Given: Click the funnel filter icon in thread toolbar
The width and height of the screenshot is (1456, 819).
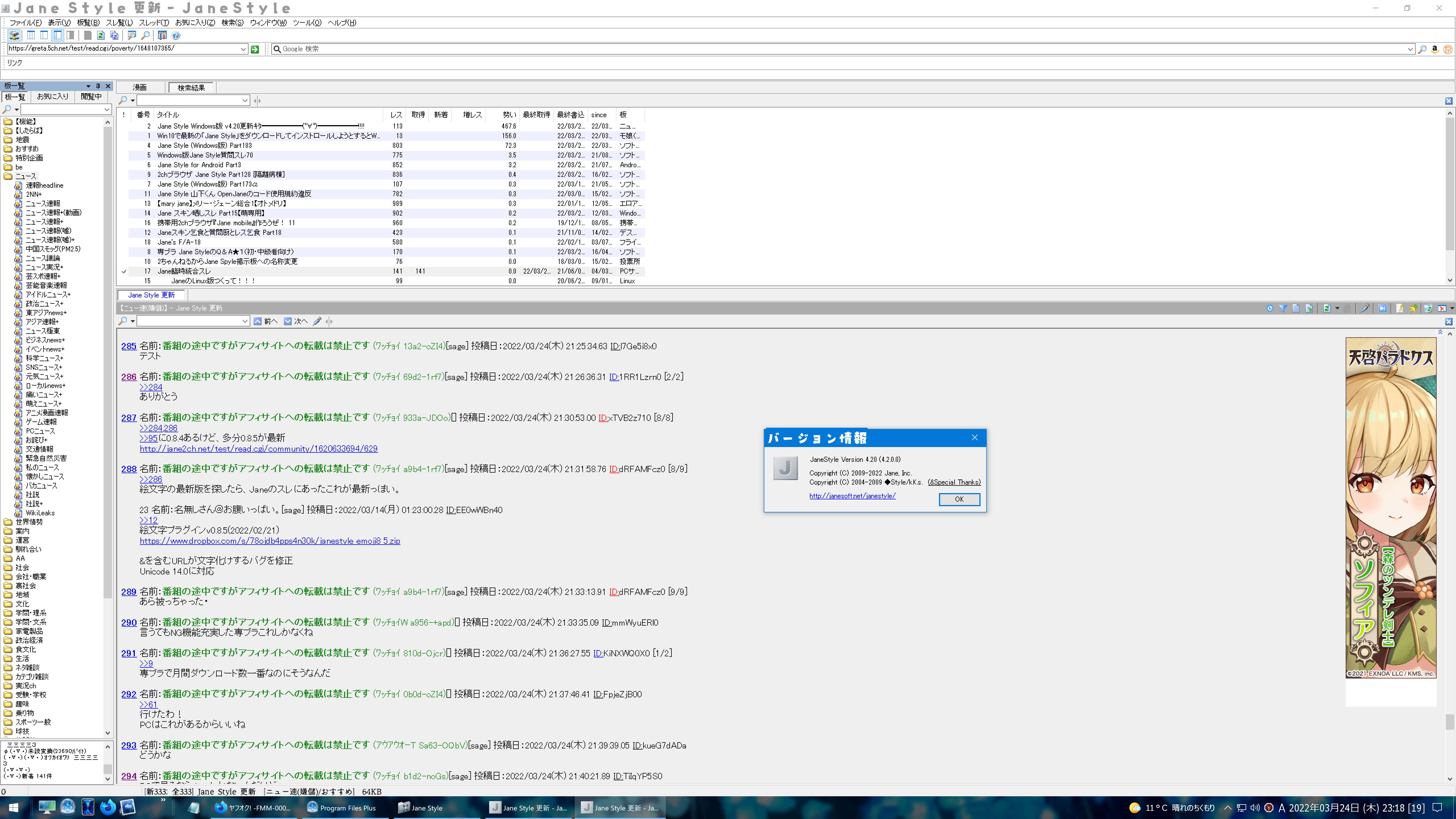Looking at the screenshot, I should click(x=1283, y=308).
